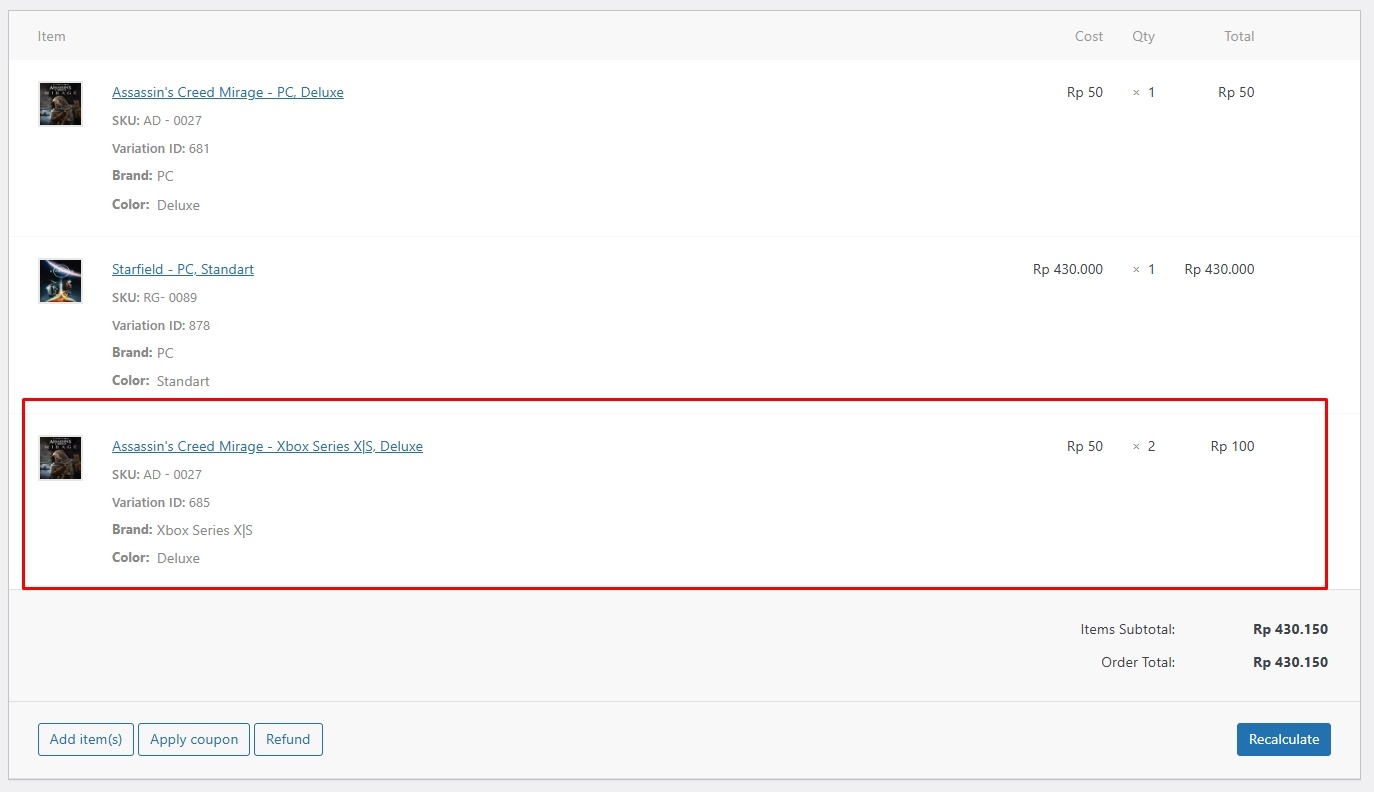Select the Items Subtotal amount Rp 430.150
This screenshot has height=792, width=1374.
(1291, 630)
